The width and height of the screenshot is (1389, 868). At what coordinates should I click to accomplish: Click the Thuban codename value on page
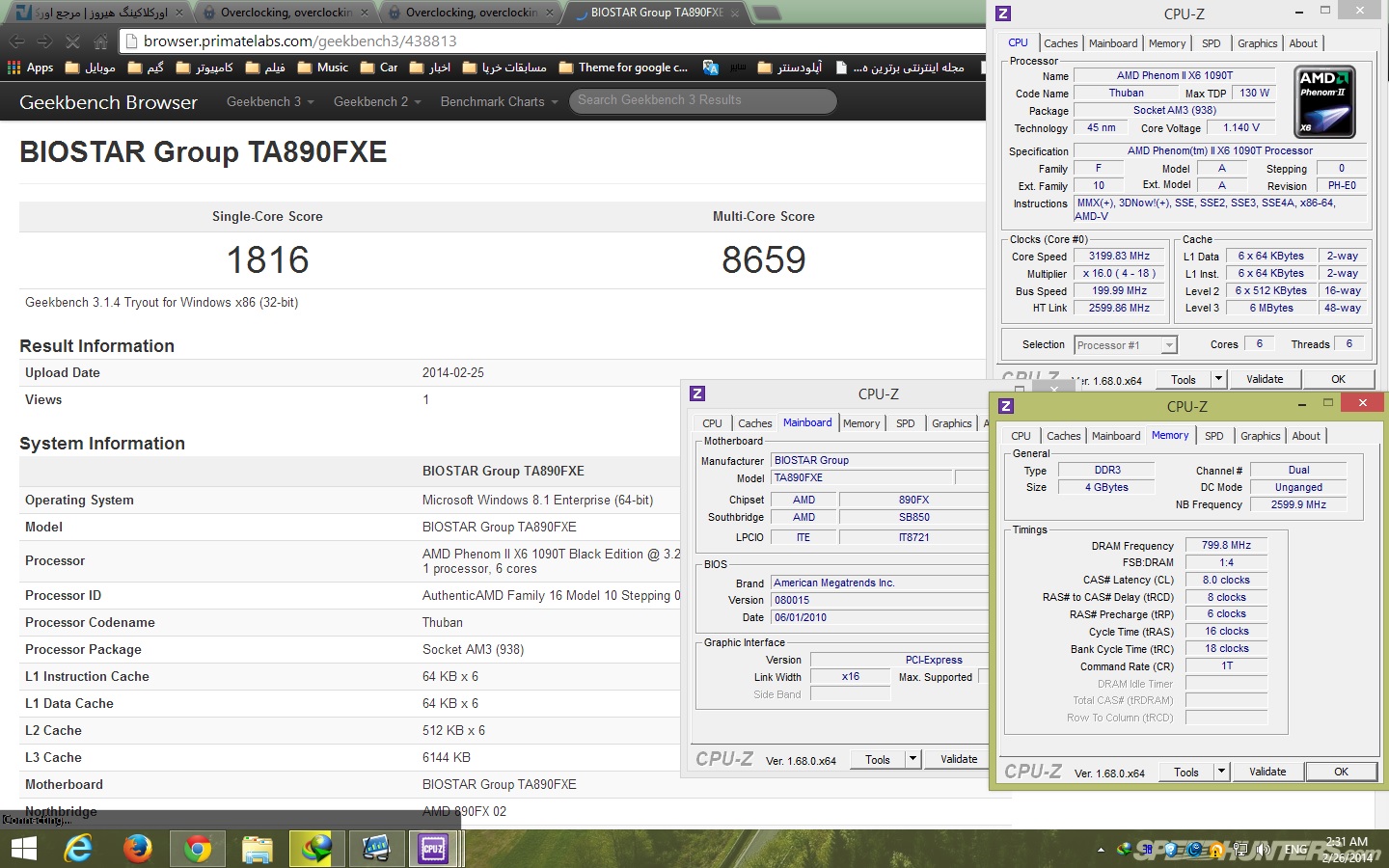(x=443, y=622)
